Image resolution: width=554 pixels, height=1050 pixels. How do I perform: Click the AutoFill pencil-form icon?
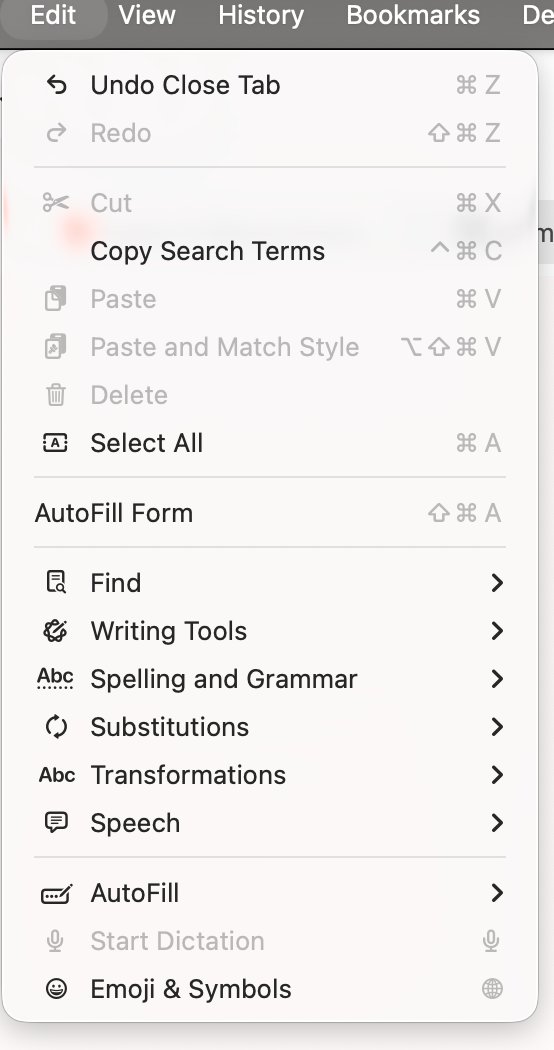coord(56,893)
